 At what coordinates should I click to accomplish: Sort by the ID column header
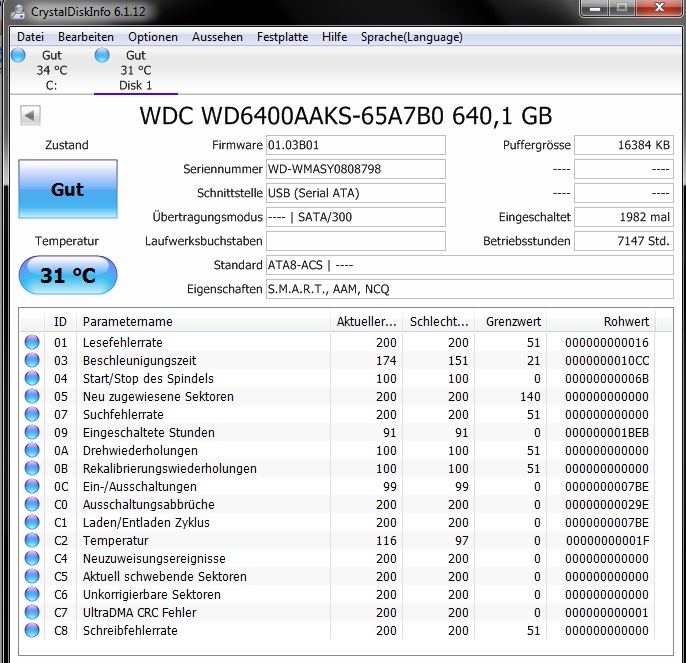pyautogui.click(x=60, y=321)
